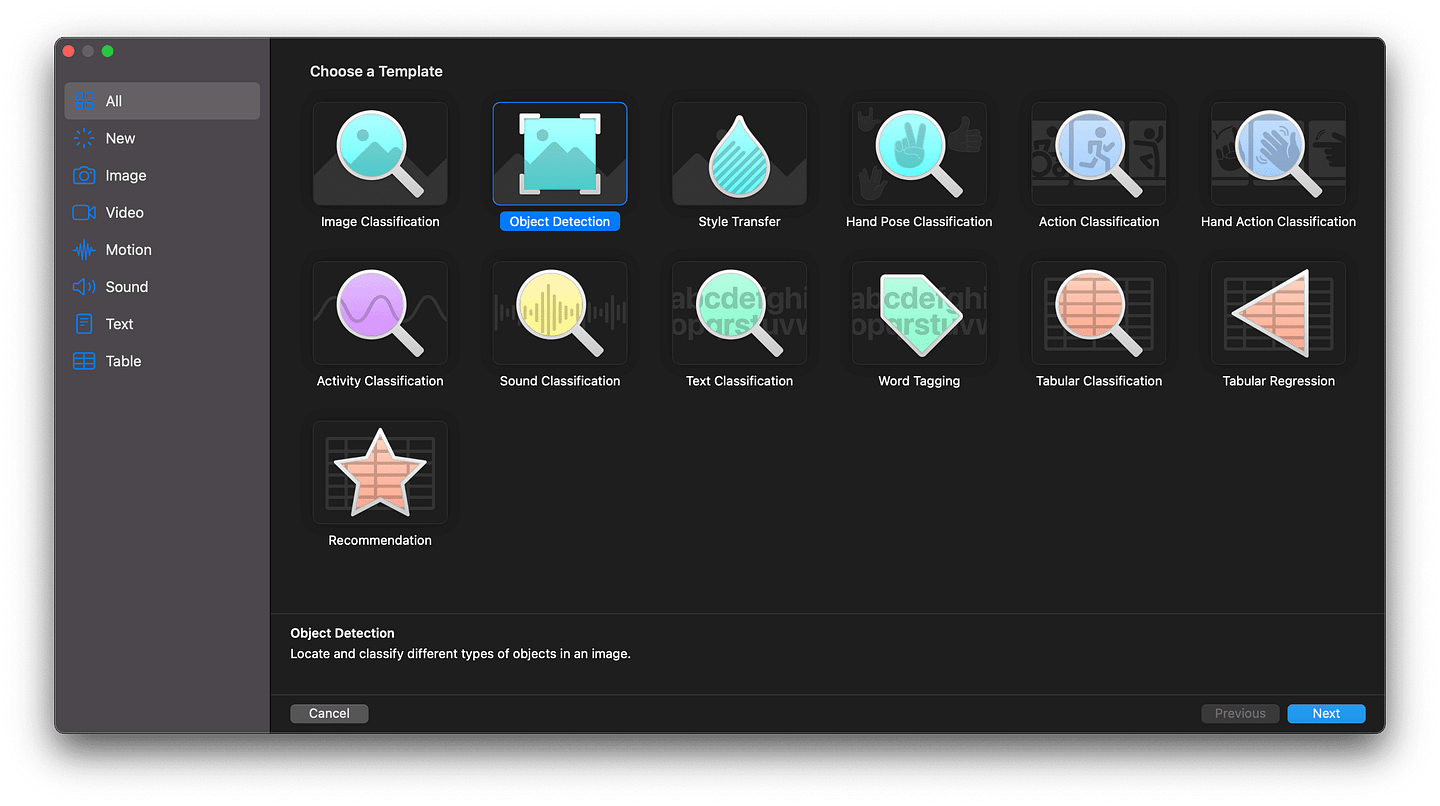Screen dimensions: 1440x806
Task: Select Hand Action Classification template icon
Action: pyautogui.click(x=1278, y=154)
